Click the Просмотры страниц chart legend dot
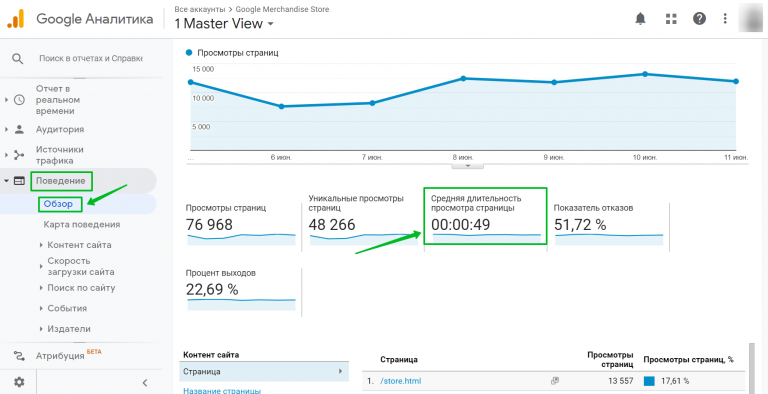768x394 pixels. [190, 52]
